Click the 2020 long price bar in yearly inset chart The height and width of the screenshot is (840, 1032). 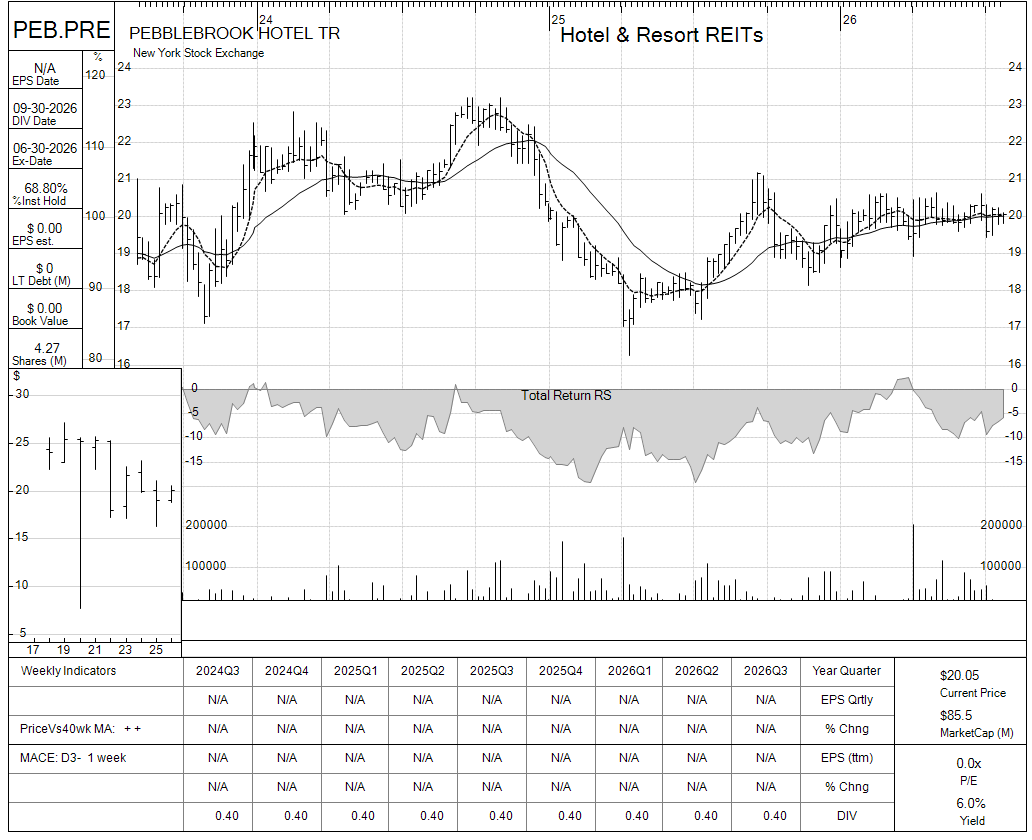80,523
